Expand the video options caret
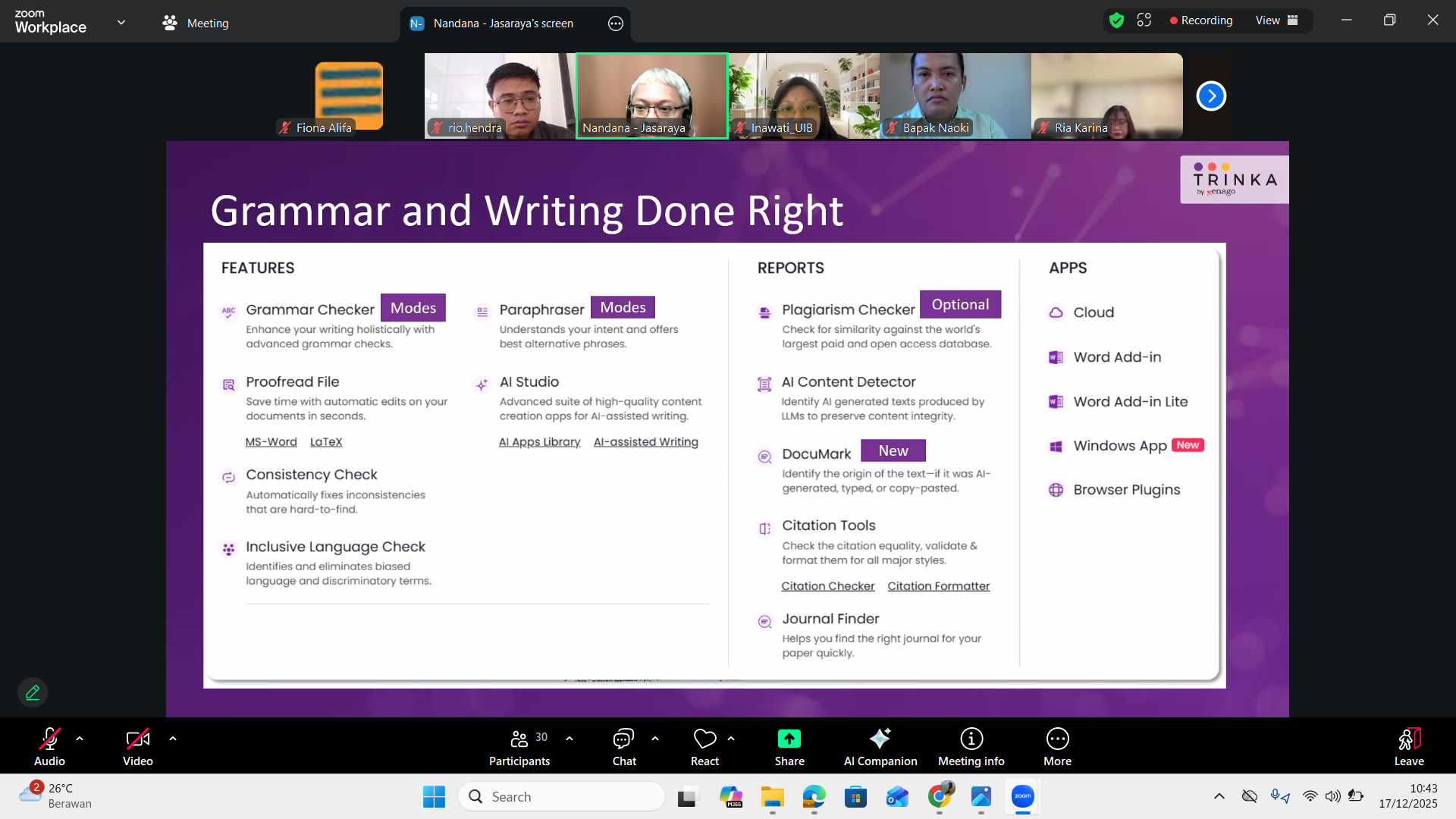This screenshot has width=1456, height=819. (x=173, y=738)
